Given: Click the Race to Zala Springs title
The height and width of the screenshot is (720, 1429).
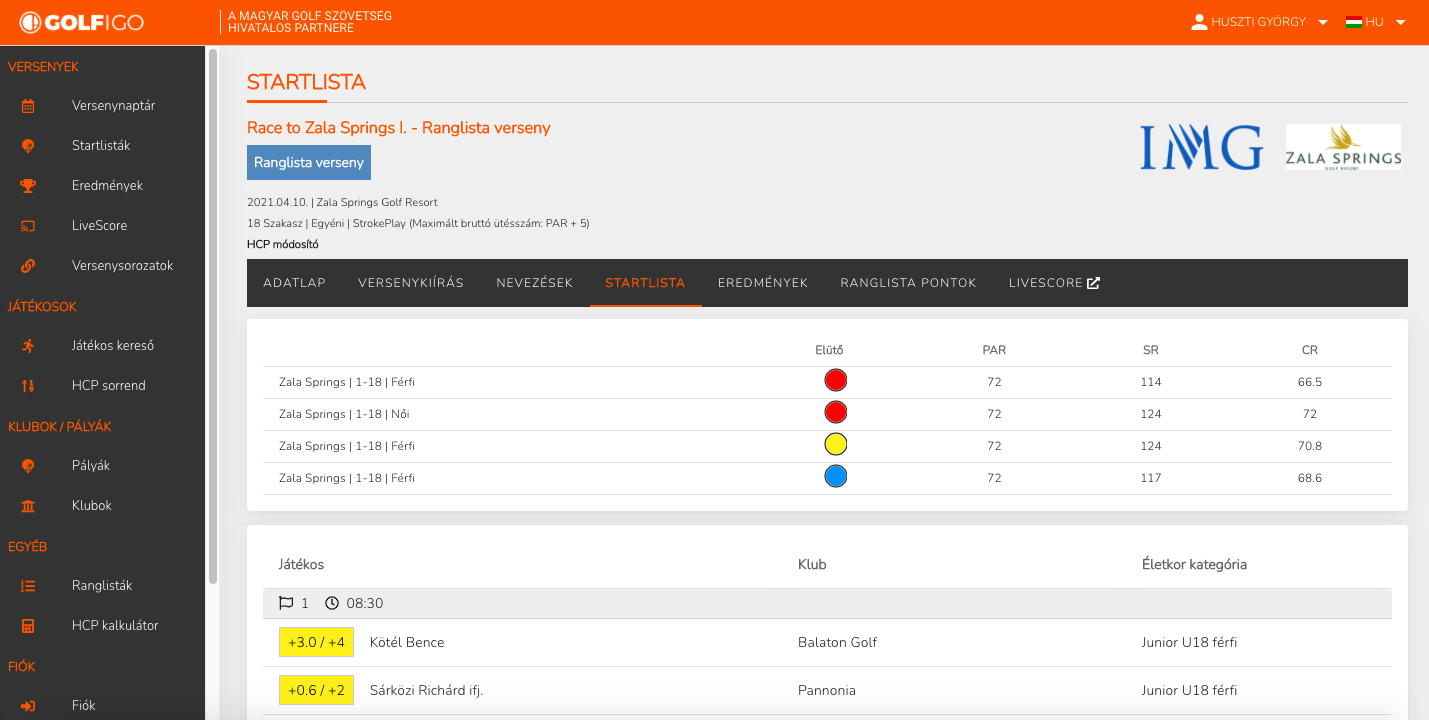Looking at the screenshot, I should click(398, 128).
